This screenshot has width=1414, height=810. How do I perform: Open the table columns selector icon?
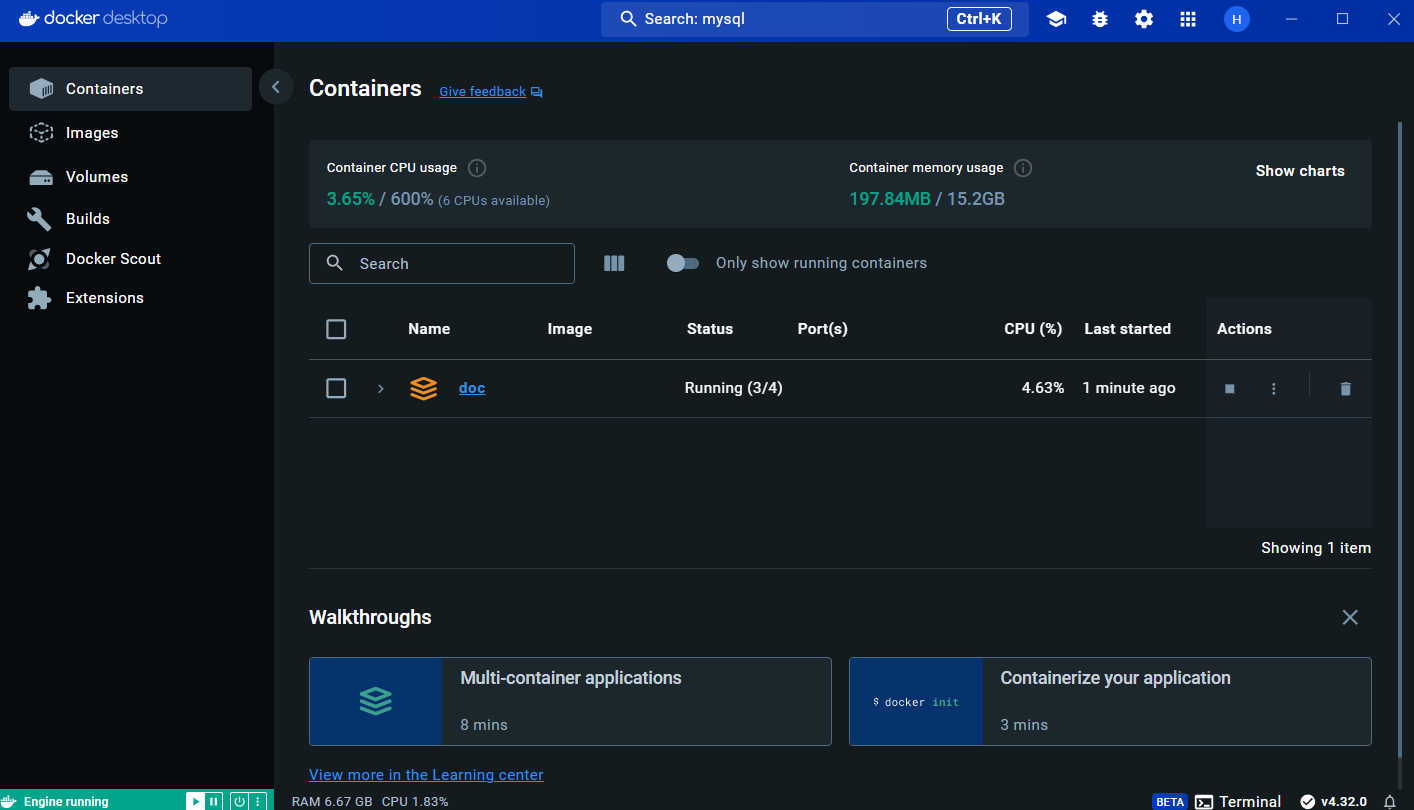click(614, 263)
